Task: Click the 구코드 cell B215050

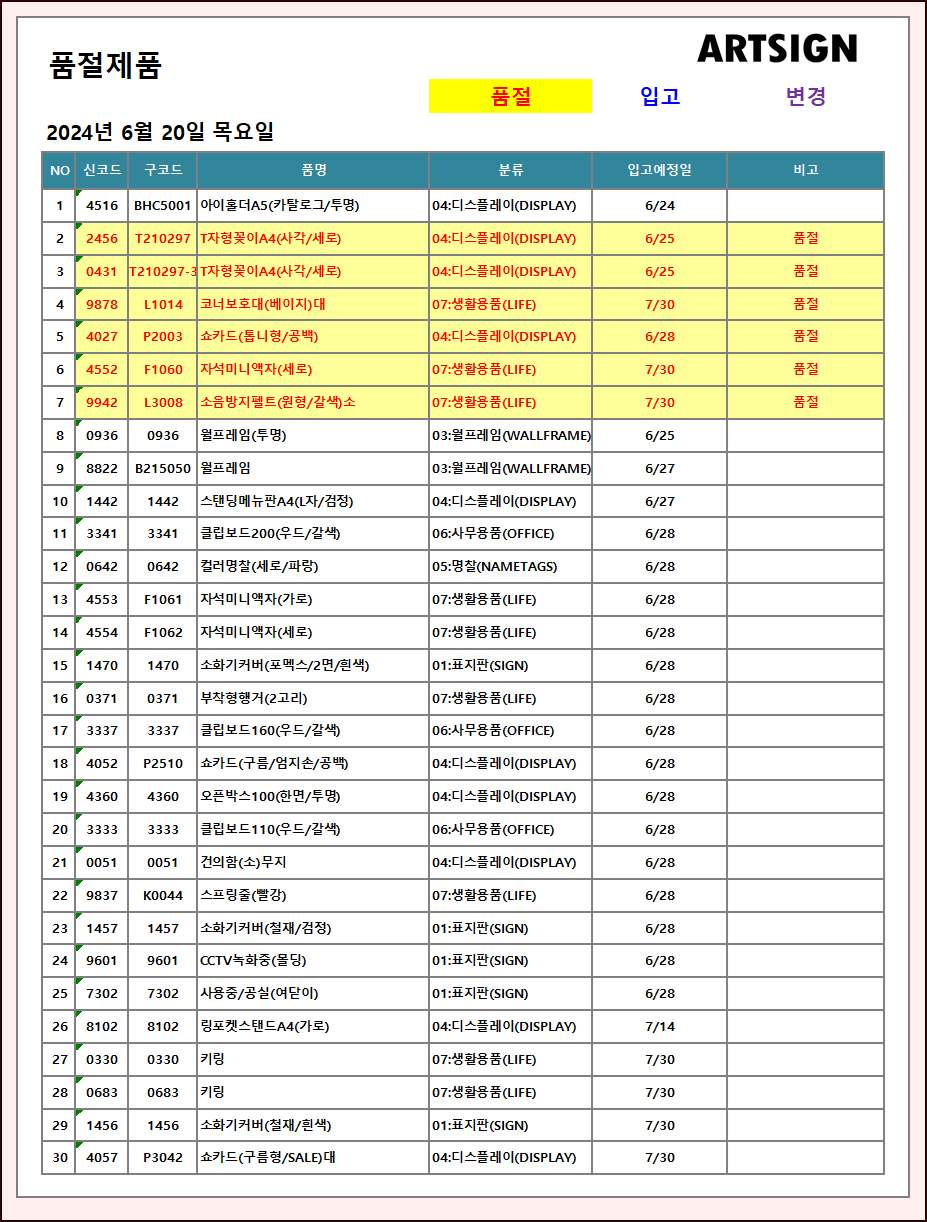Action: pos(163,468)
